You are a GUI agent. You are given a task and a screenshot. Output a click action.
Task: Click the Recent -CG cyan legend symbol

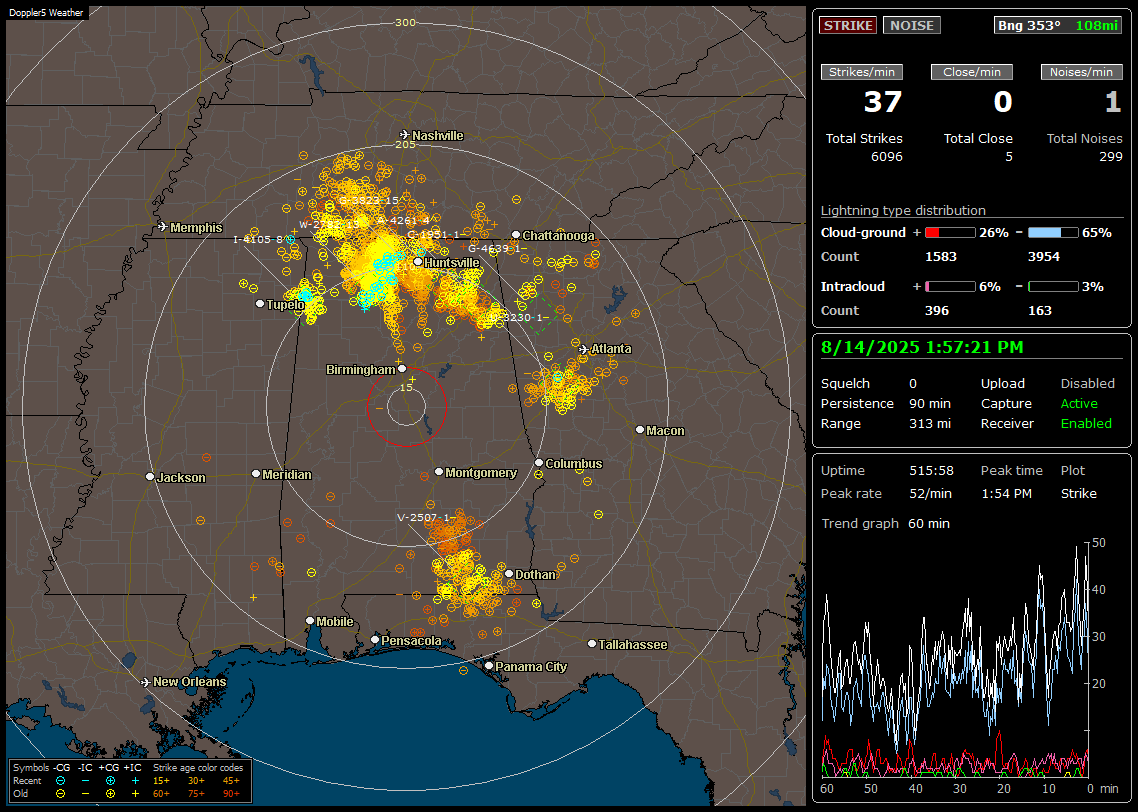tap(61, 781)
